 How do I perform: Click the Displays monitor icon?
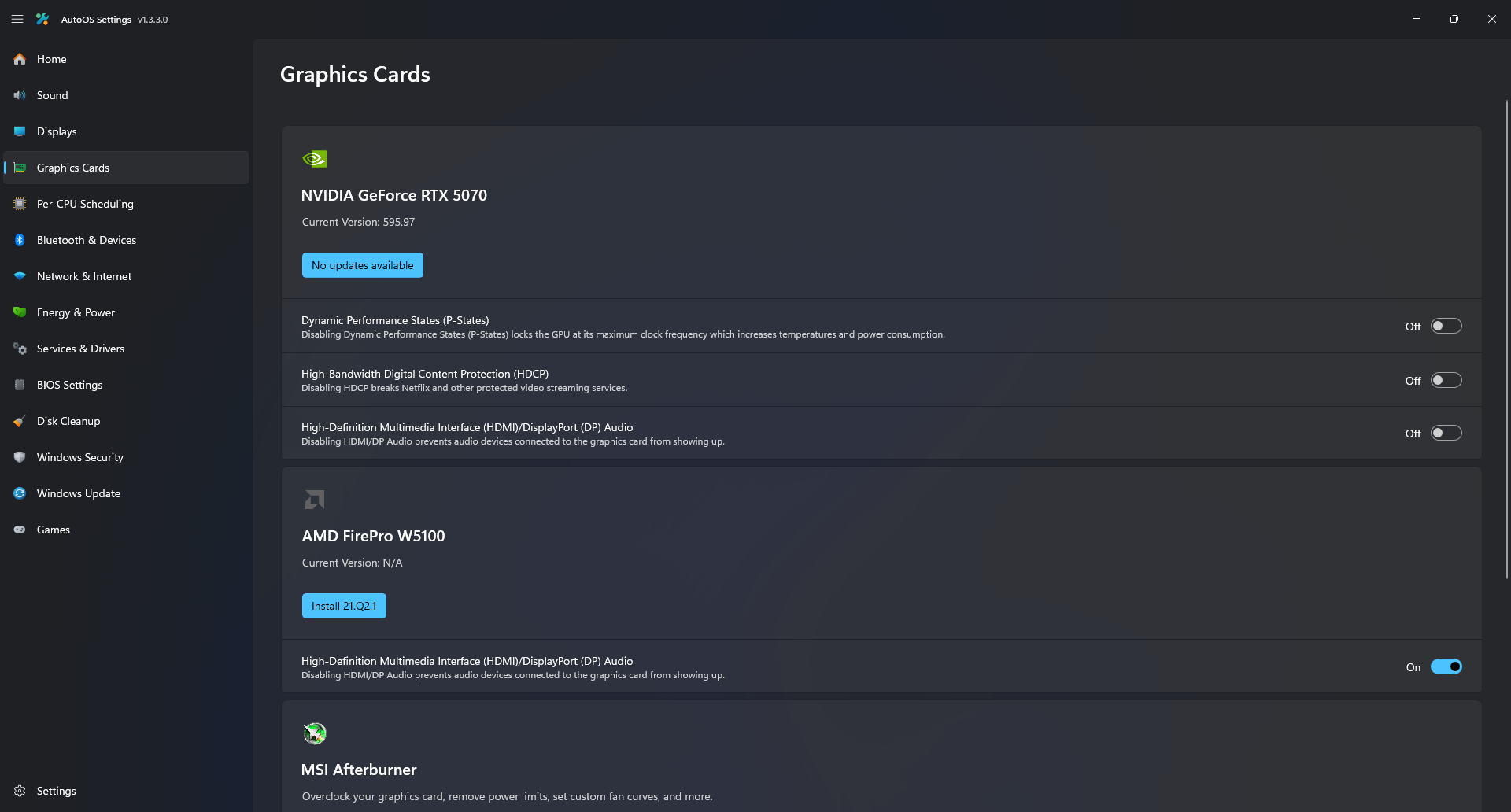tap(20, 131)
